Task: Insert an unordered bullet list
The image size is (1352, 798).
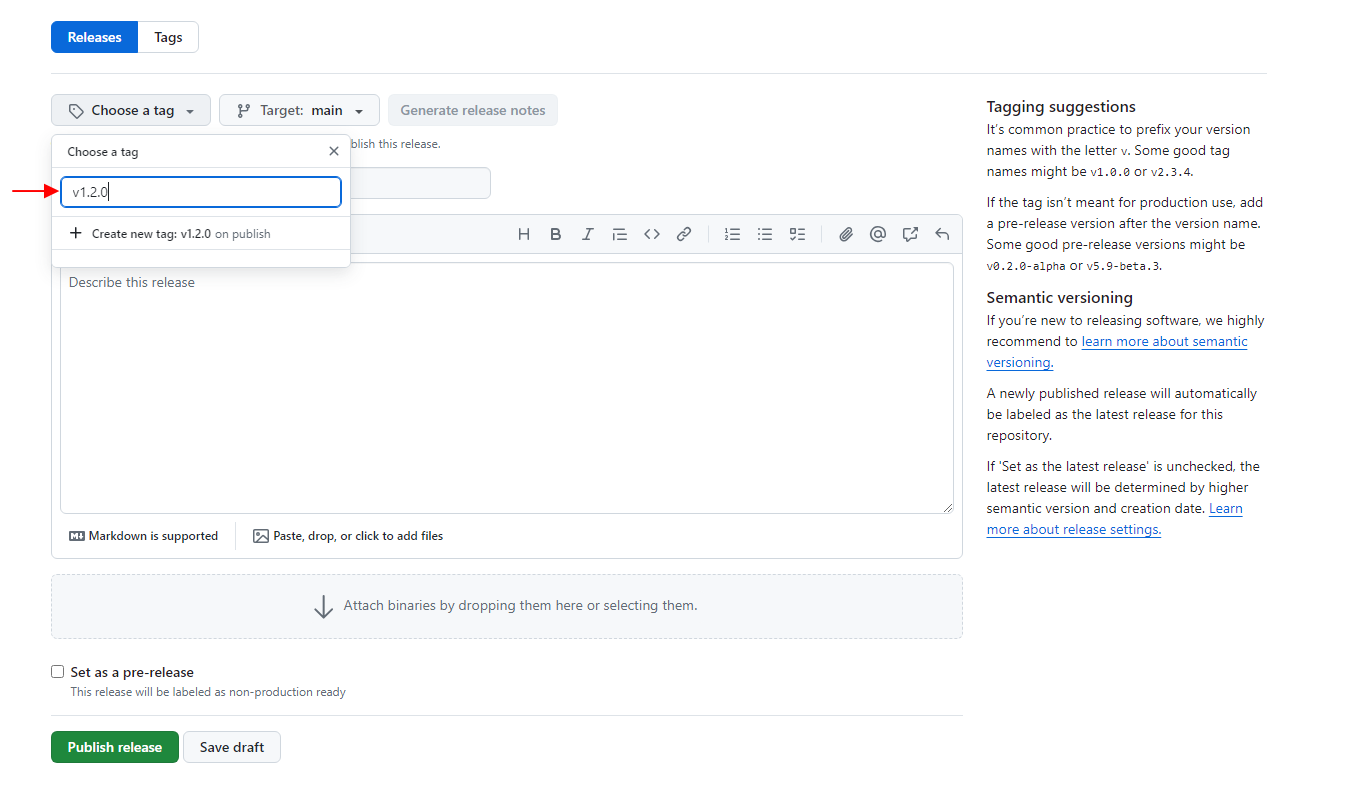Action: tap(764, 234)
